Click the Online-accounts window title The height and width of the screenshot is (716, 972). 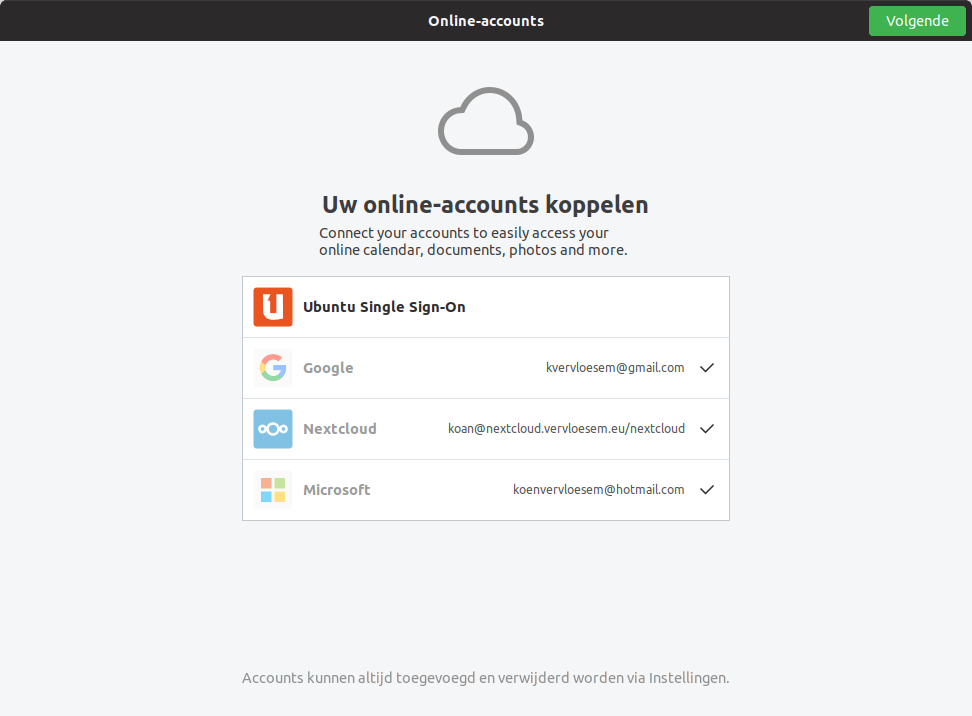(486, 21)
